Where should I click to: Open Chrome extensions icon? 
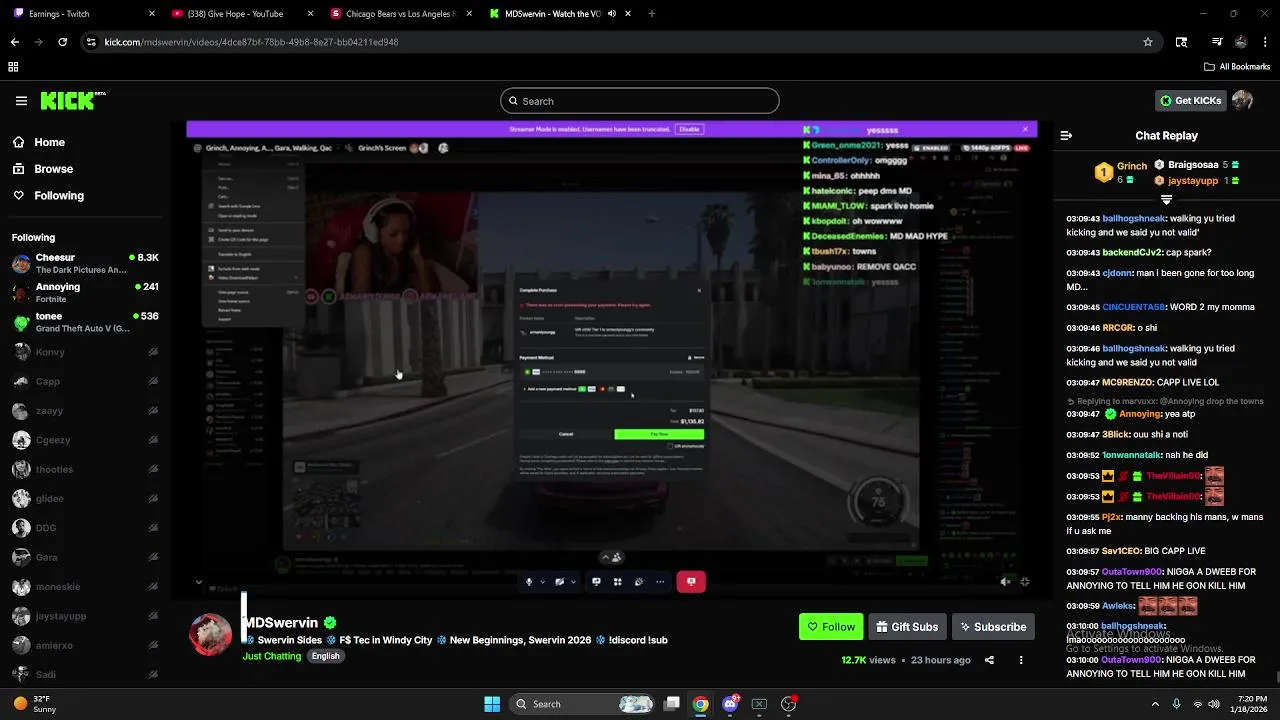pos(1181,42)
